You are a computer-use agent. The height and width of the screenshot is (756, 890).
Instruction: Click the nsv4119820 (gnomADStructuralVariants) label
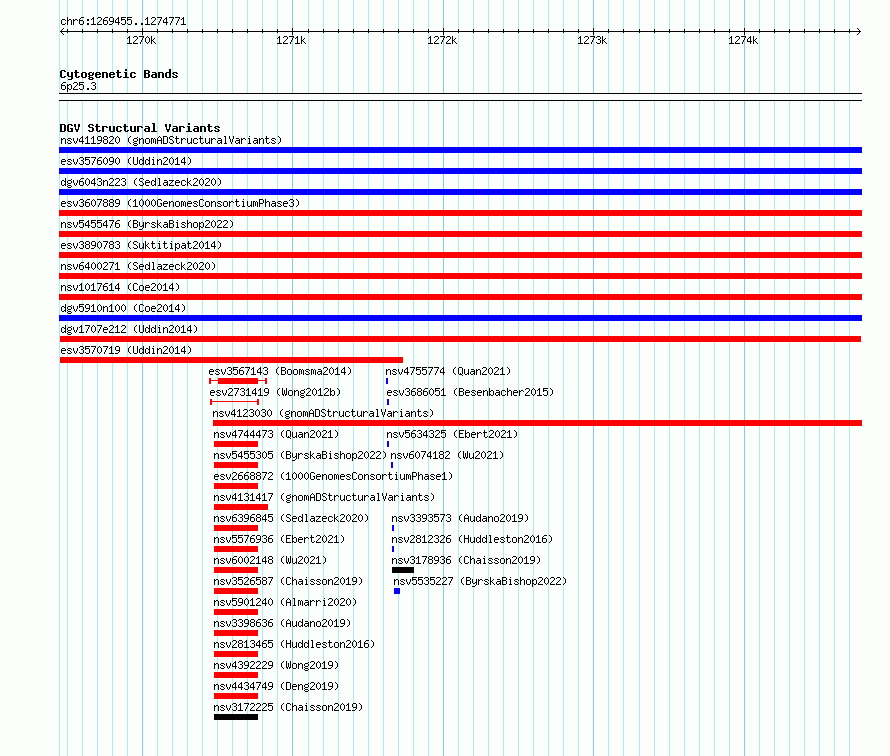coord(171,140)
